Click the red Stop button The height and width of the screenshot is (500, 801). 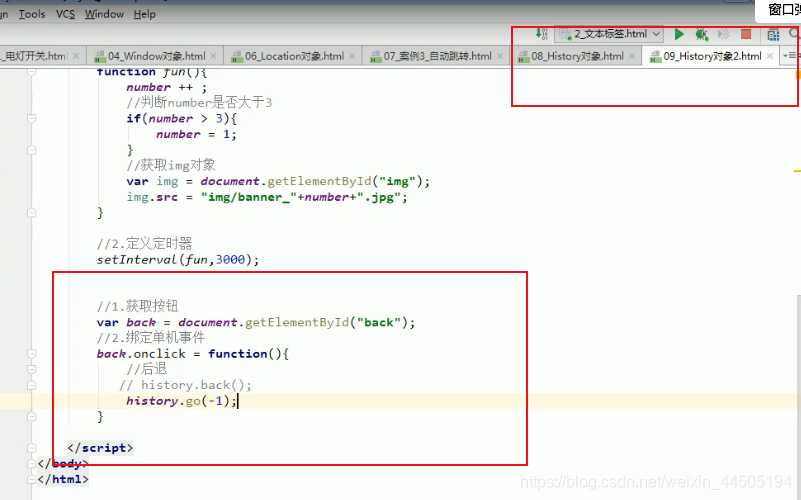tap(746, 34)
